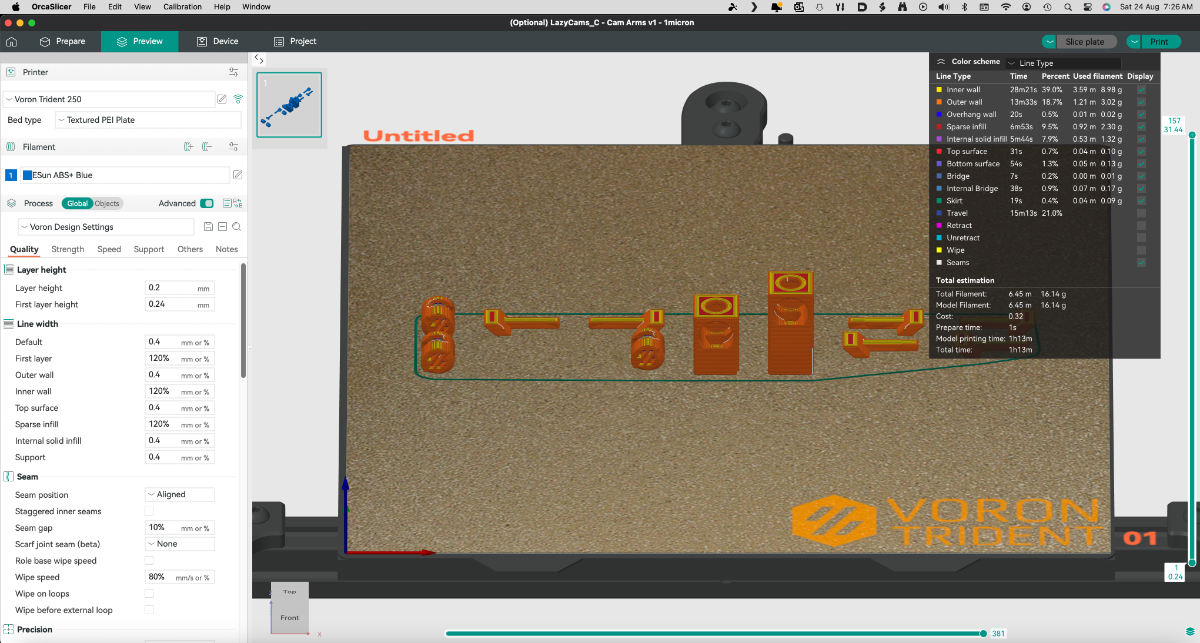
Task: Open the View menu
Action: 143,6
